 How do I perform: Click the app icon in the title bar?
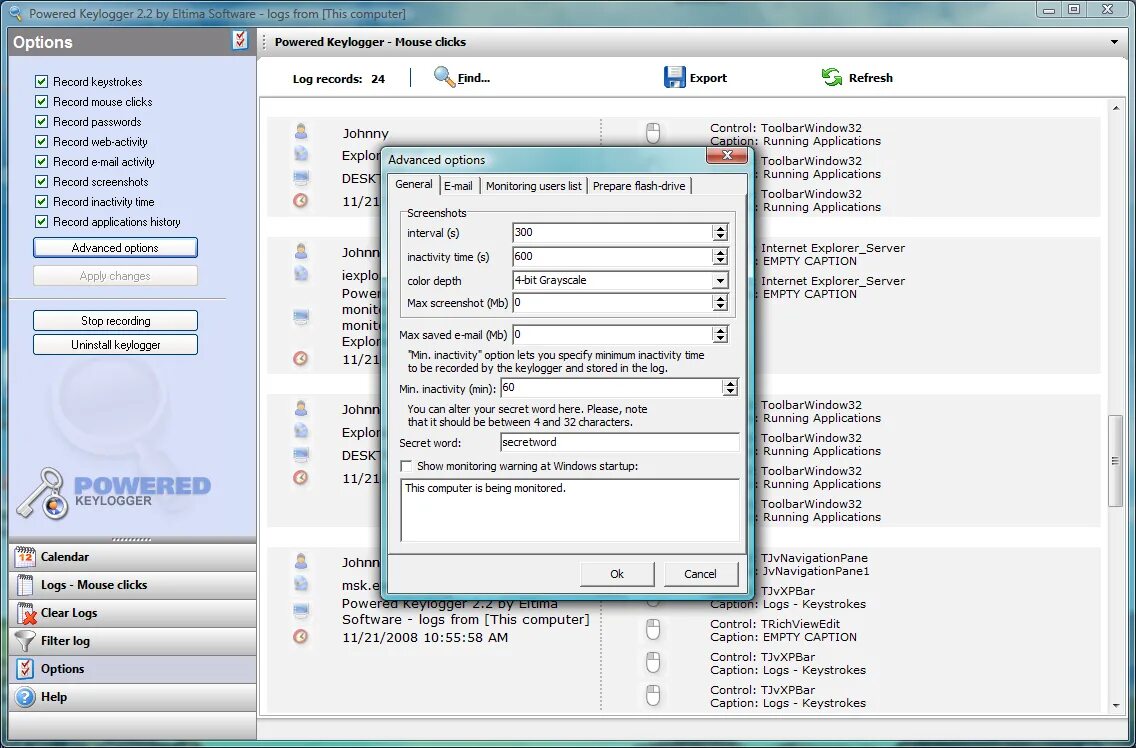(15, 13)
